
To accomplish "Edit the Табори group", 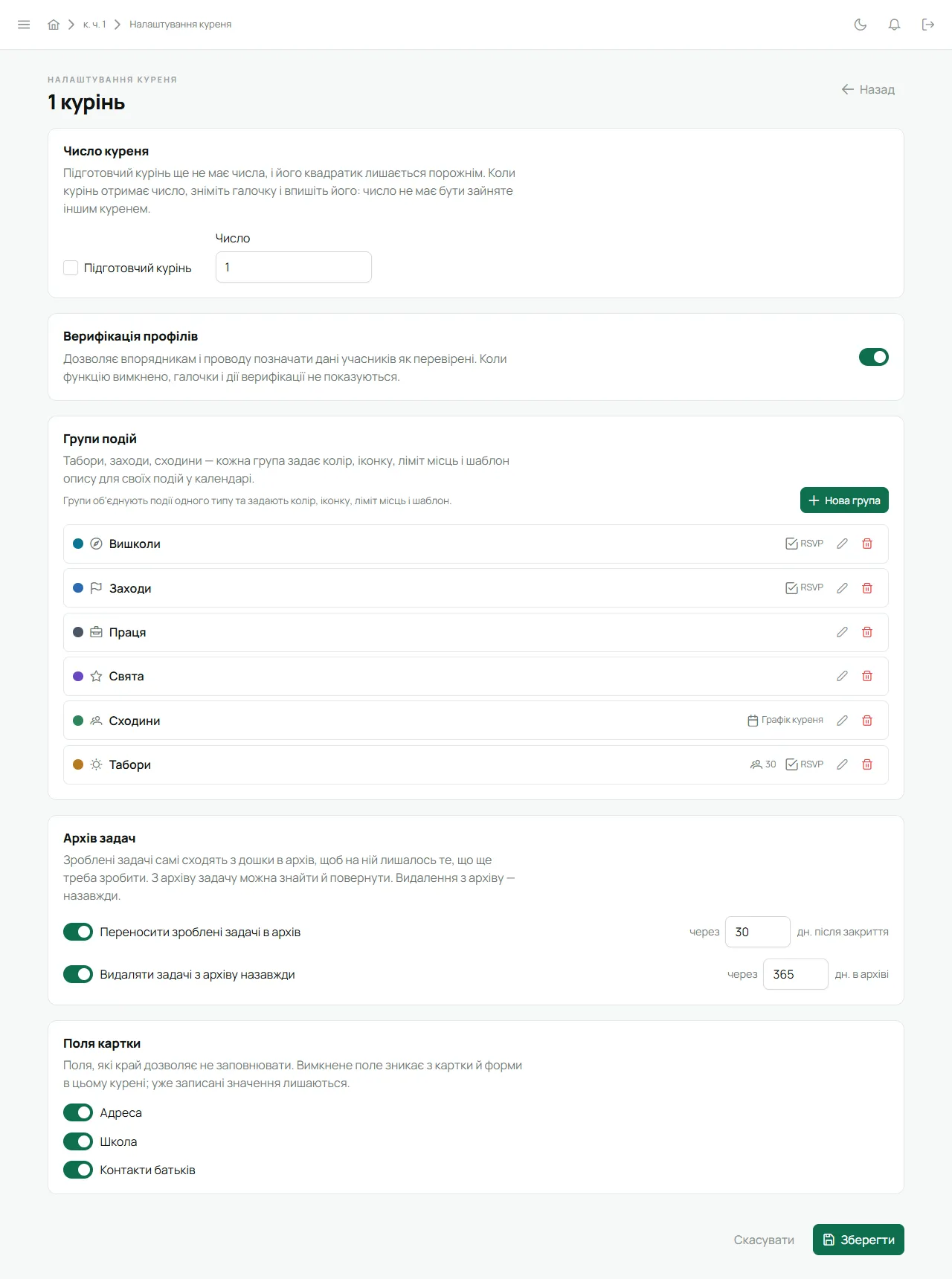I will pos(842,764).
